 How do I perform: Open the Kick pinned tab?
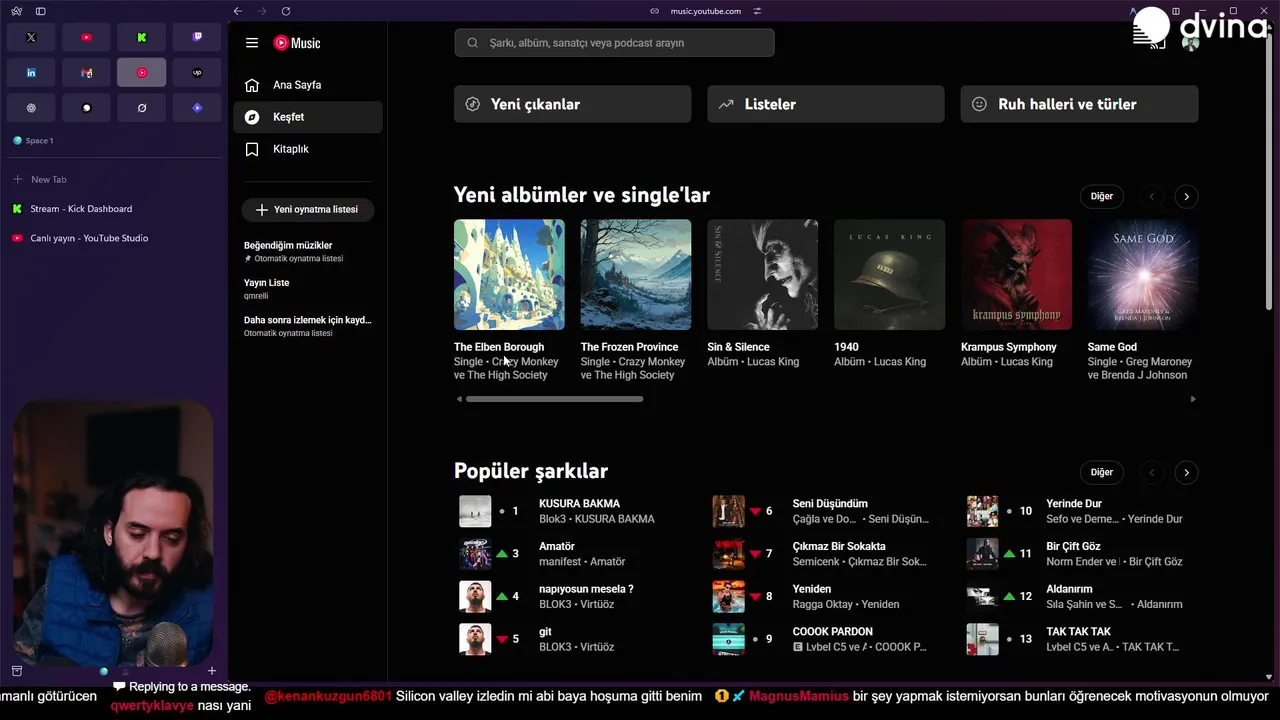click(142, 37)
